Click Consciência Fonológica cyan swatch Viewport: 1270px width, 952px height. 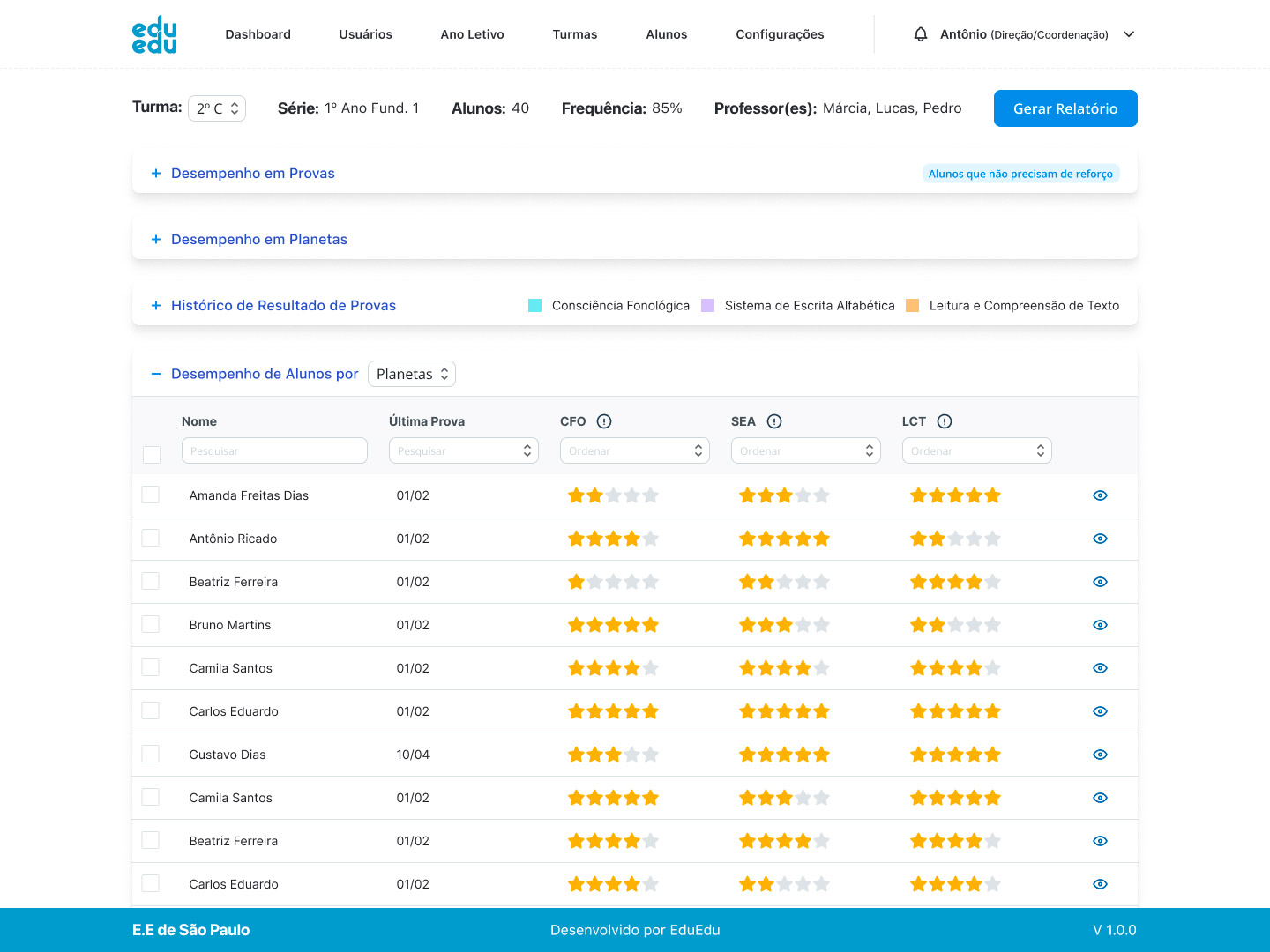(534, 306)
